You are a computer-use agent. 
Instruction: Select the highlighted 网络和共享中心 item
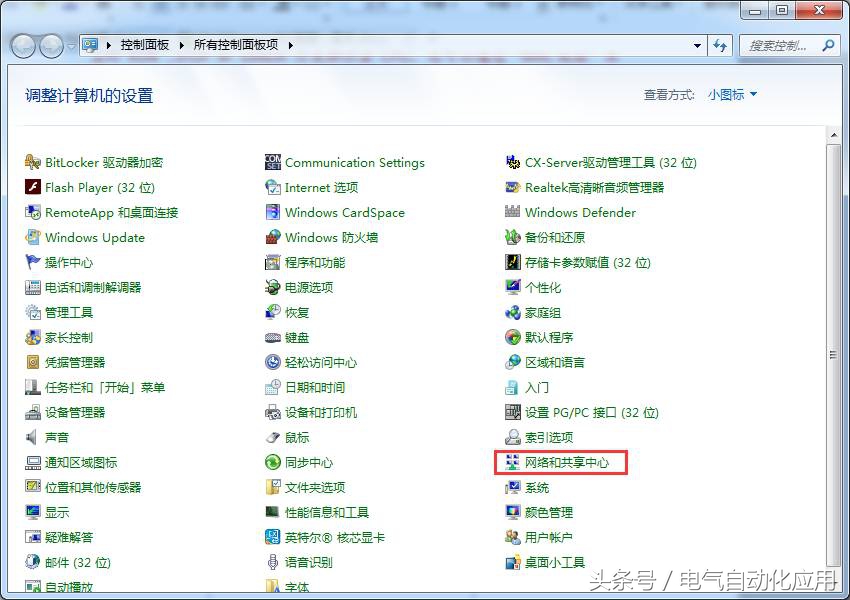(567, 462)
